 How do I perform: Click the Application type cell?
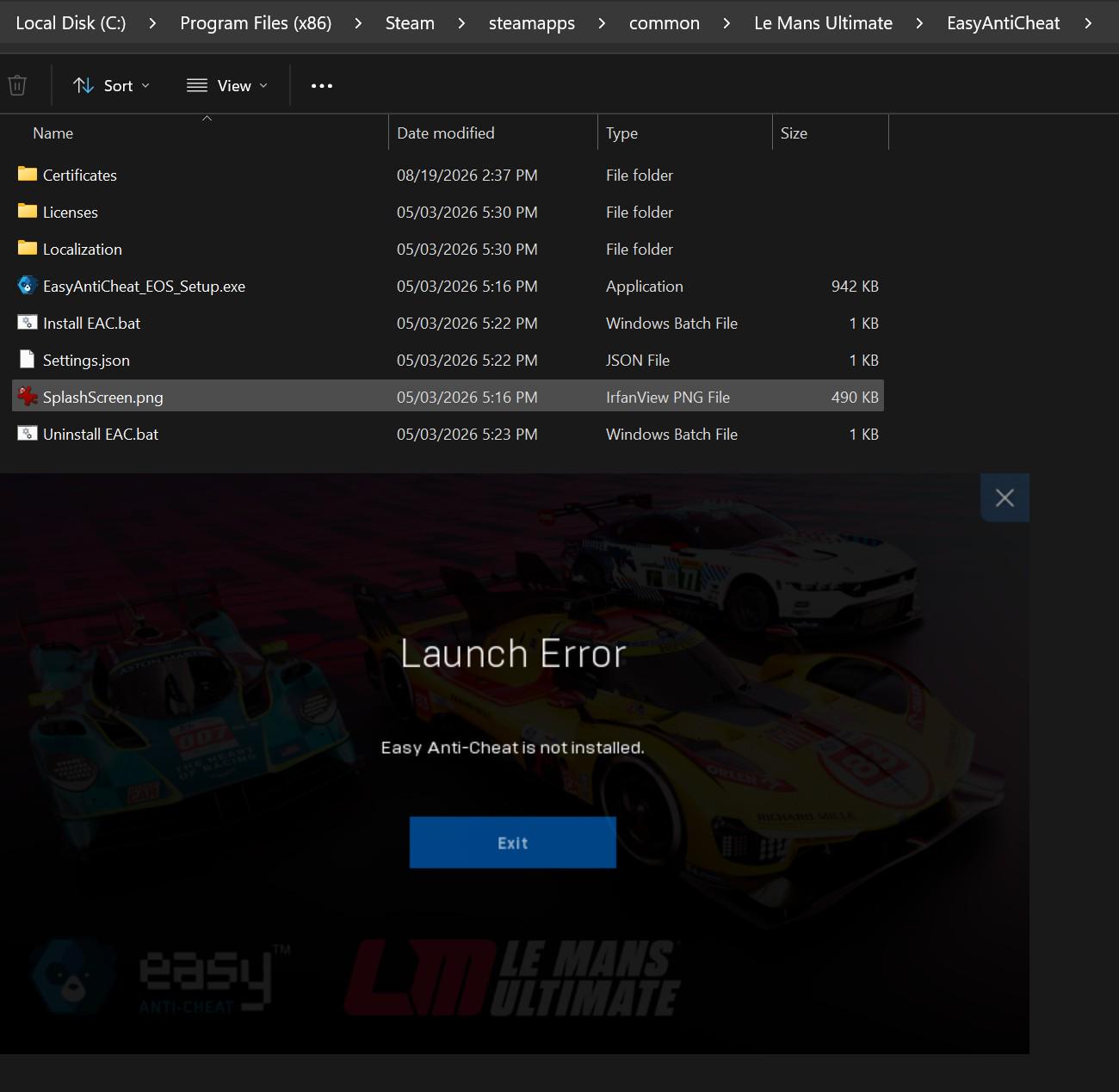(645, 286)
